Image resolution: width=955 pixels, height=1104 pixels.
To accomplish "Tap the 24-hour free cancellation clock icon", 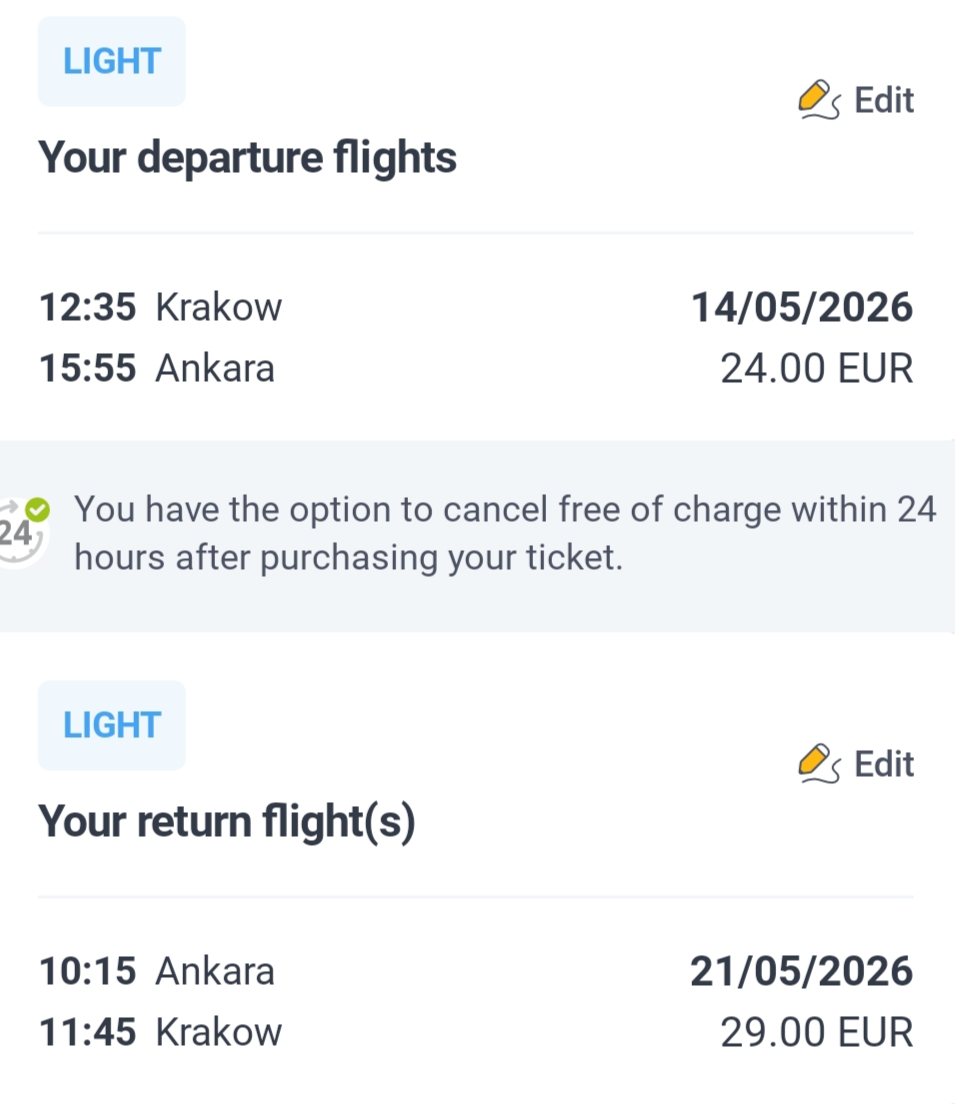I will point(23,531).
